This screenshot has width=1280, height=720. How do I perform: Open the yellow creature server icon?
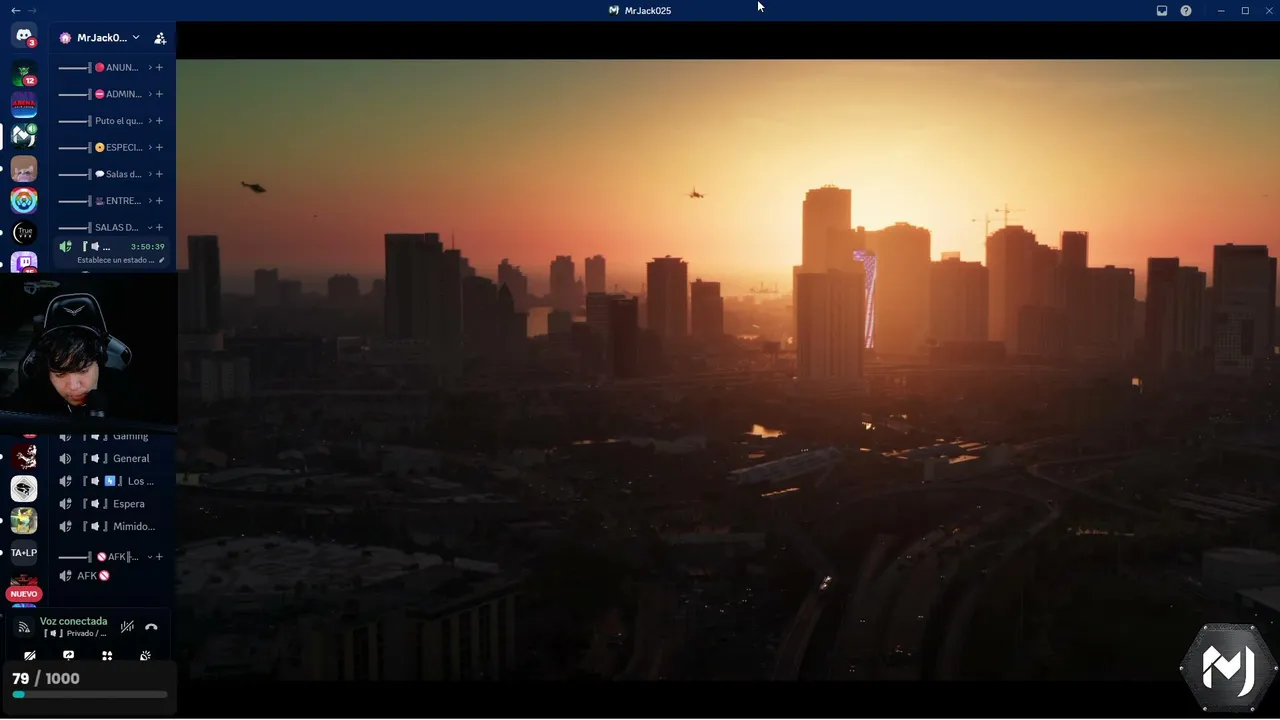pyautogui.click(x=24, y=521)
